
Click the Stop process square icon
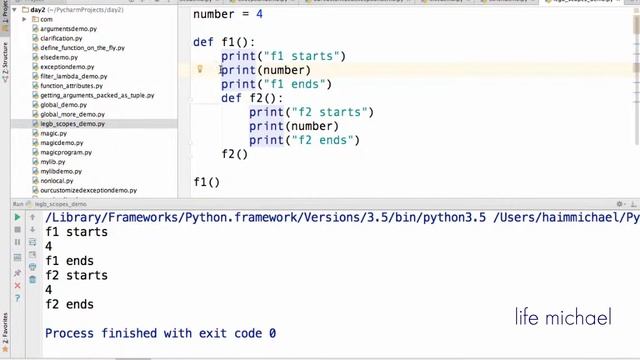(x=17, y=230)
